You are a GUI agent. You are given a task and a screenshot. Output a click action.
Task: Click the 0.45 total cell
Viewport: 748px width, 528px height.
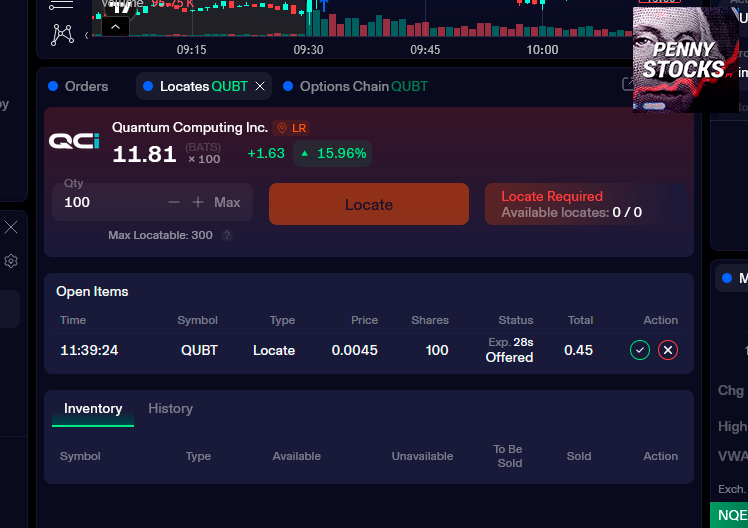coord(578,350)
